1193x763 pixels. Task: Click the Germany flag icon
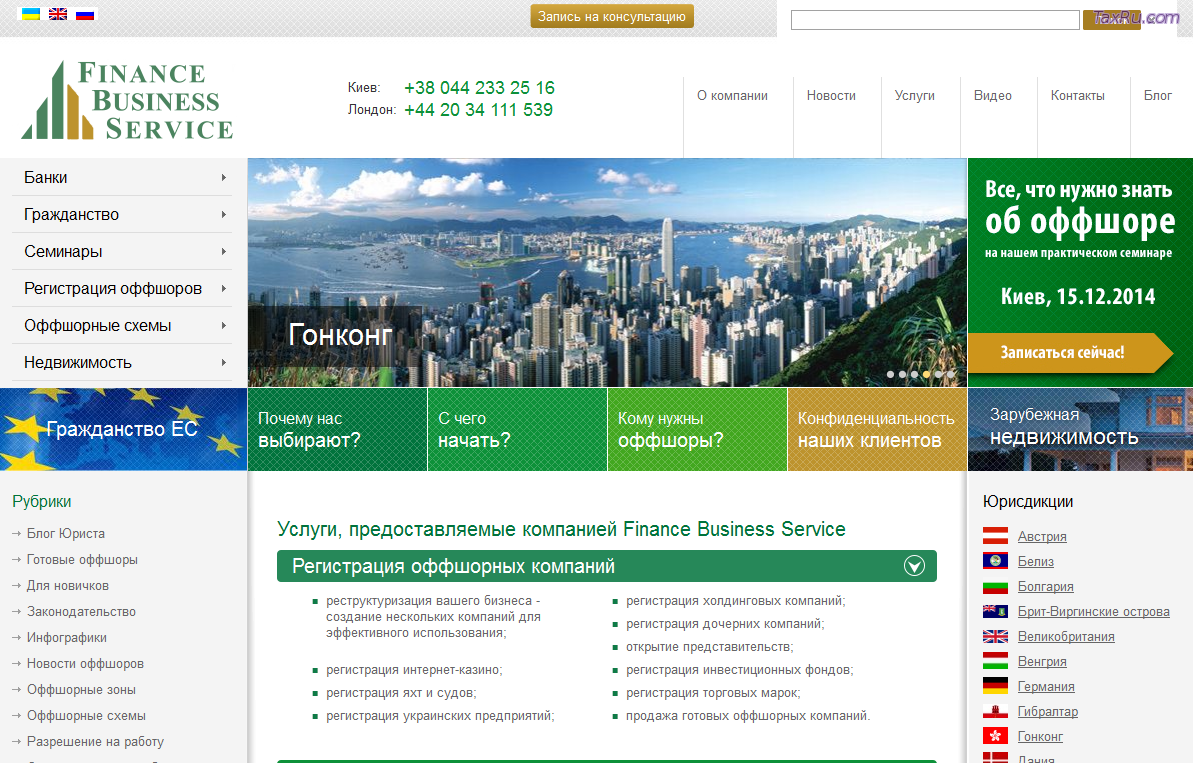coord(995,686)
